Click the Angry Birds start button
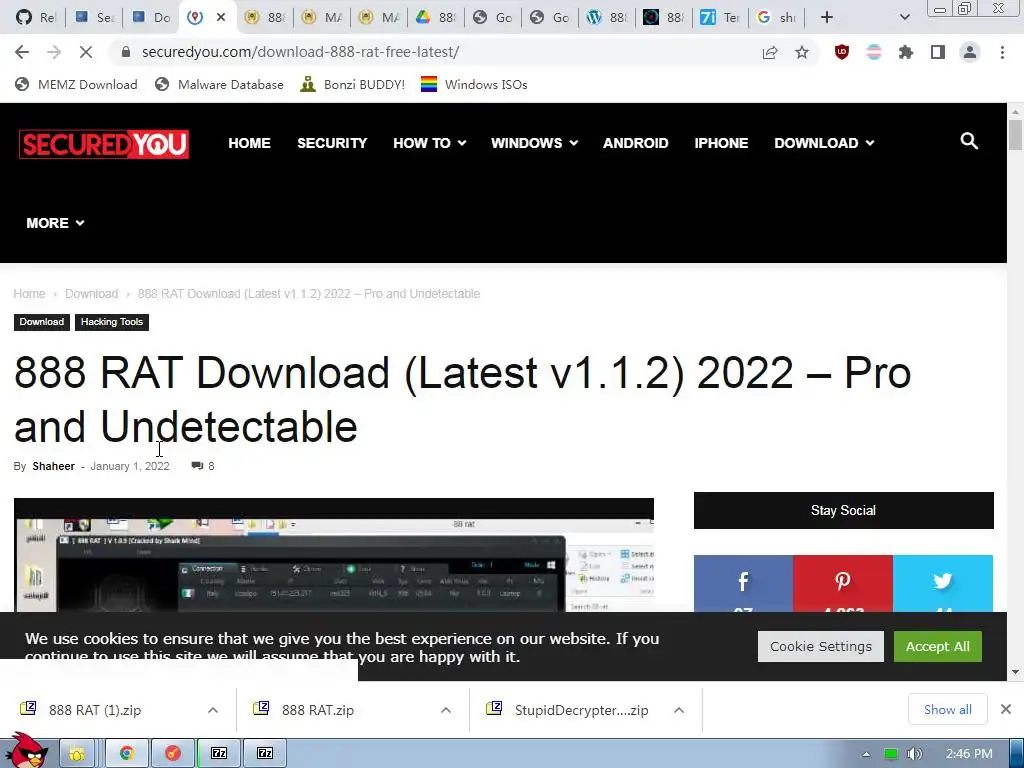Screen dimensions: 1024x768 click(26, 751)
